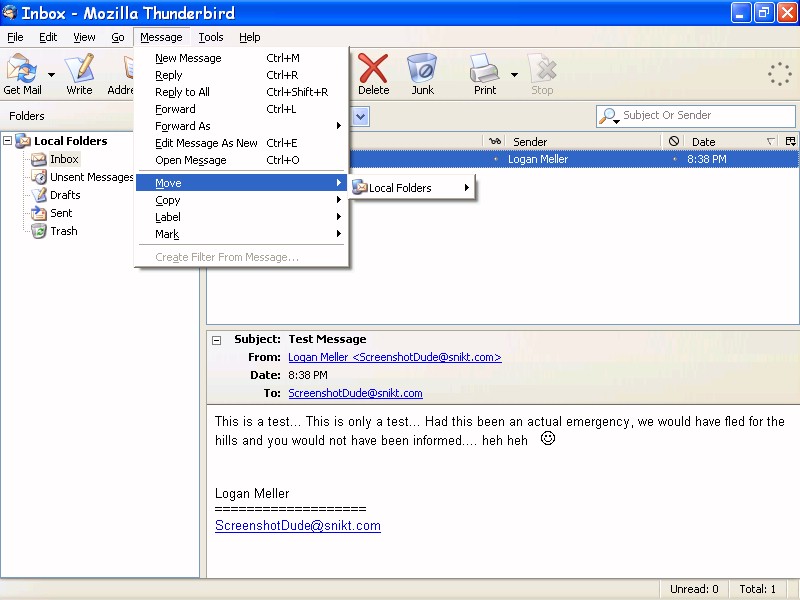Collapse the Local Folders tree

click(8, 140)
